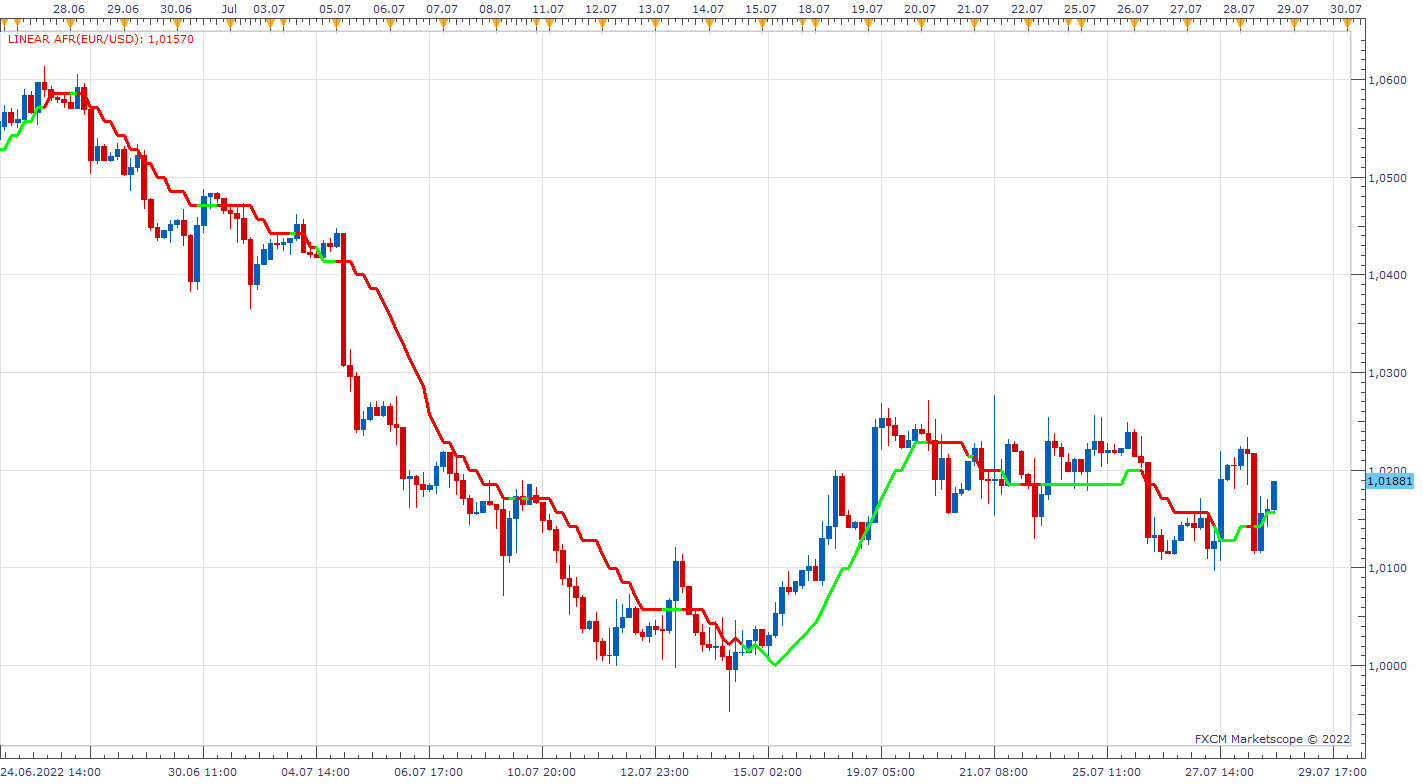The width and height of the screenshot is (1423, 784).
Task: Select the LINEAR AFR(EUR/USD) indicator label
Action: tap(101, 39)
